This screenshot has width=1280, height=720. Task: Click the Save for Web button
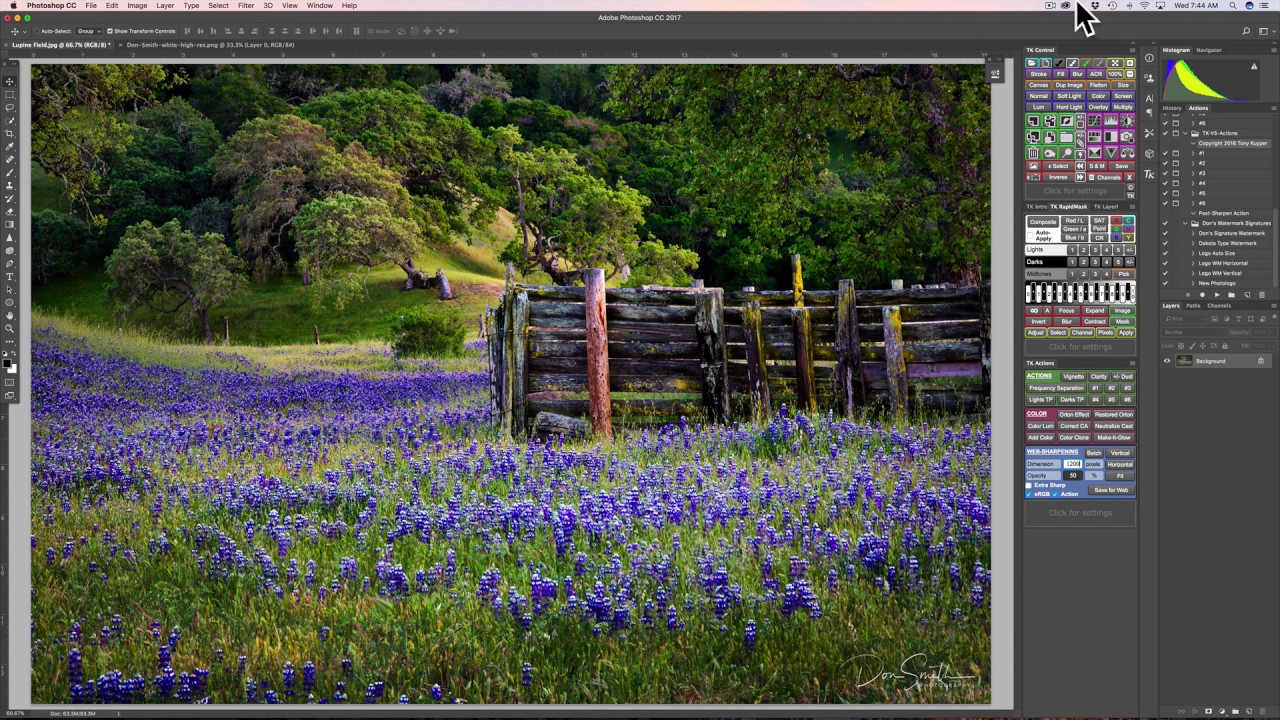(1111, 490)
